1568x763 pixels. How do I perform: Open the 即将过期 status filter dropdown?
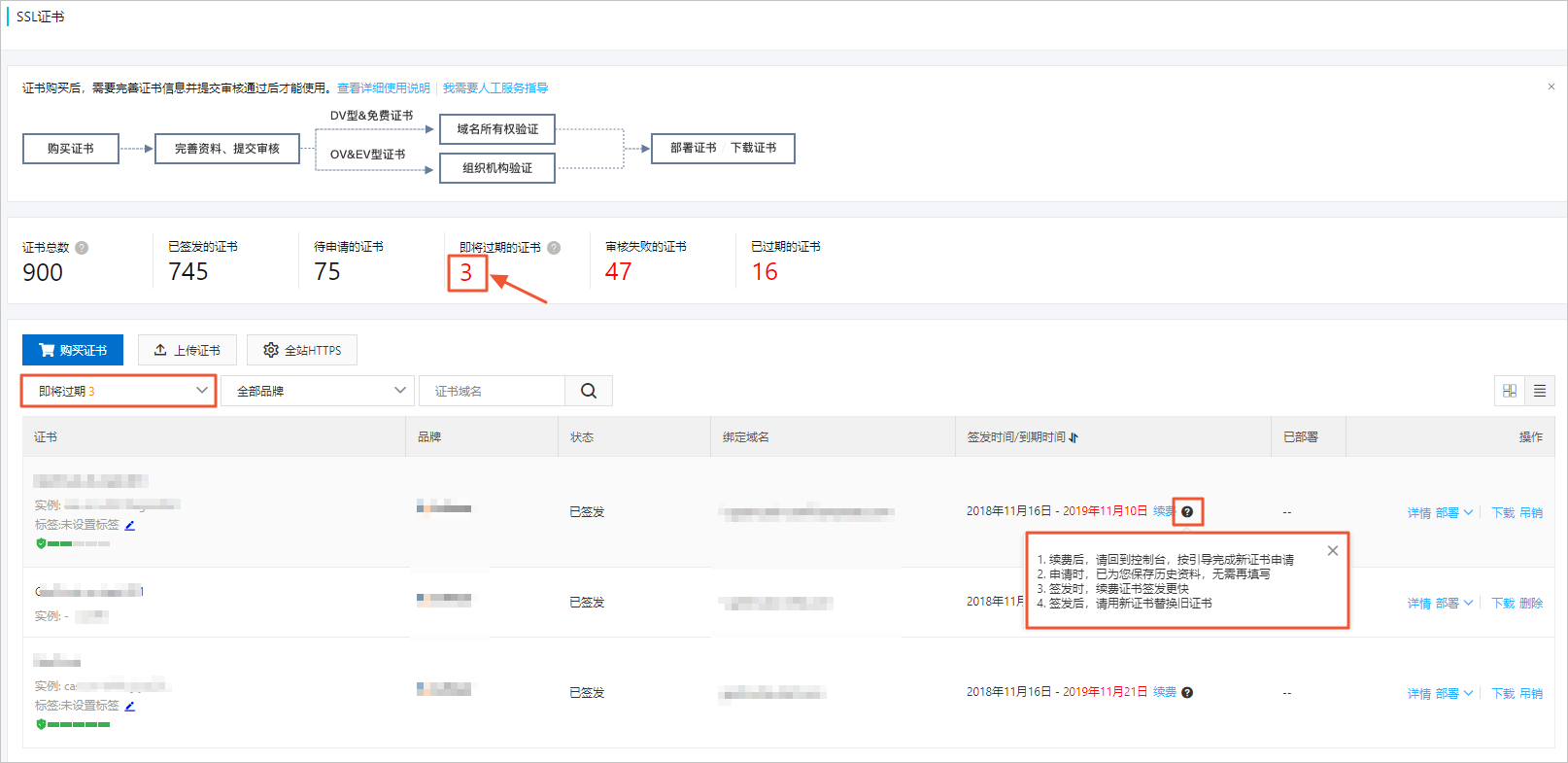[x=119, y=391]
